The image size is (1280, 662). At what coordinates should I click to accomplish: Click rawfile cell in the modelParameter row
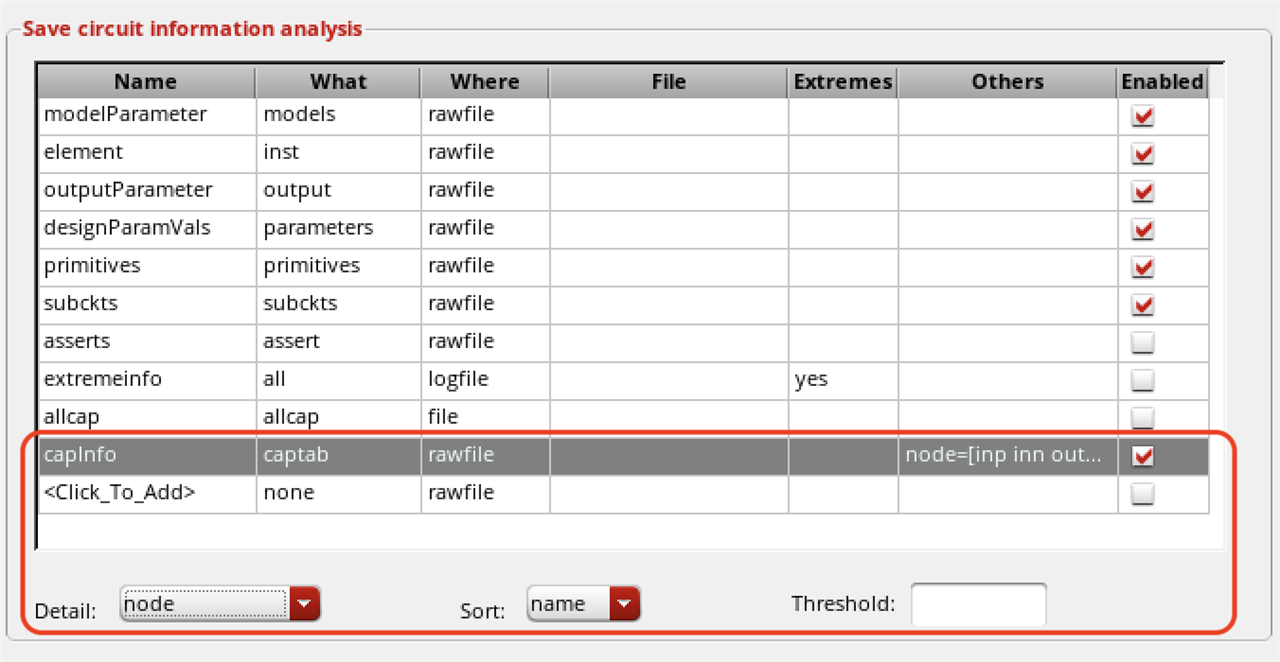pyautogui.click(x=485, y=115)
